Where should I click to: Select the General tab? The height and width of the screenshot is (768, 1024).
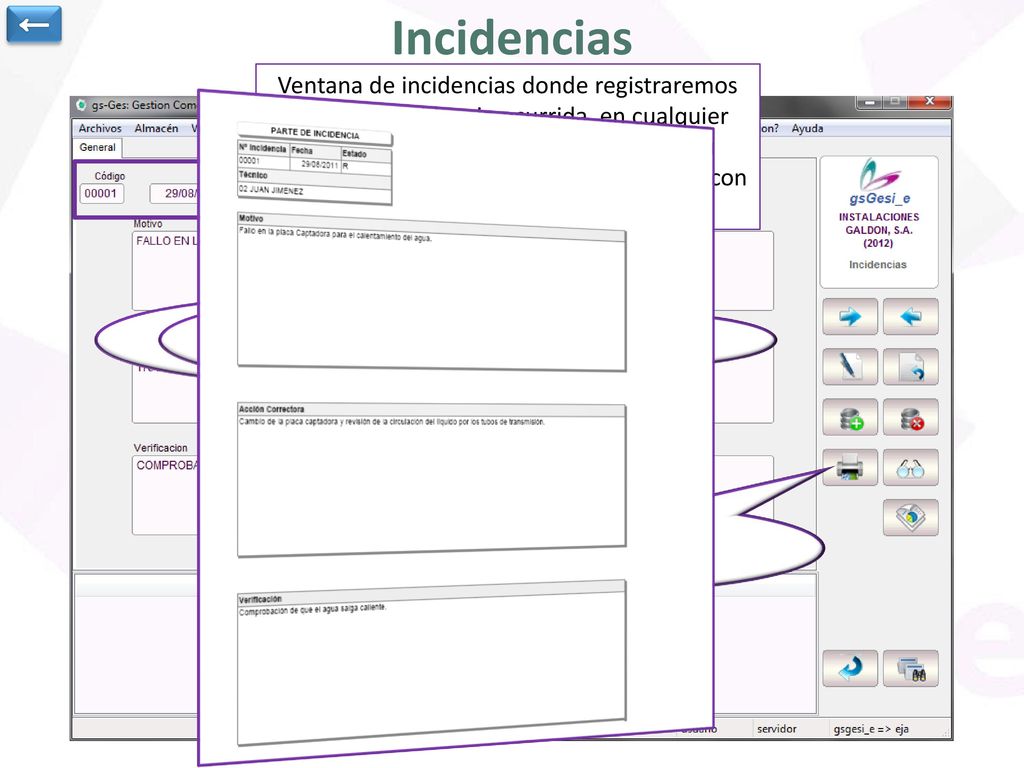pyautogui.click(x=97, y=148)
